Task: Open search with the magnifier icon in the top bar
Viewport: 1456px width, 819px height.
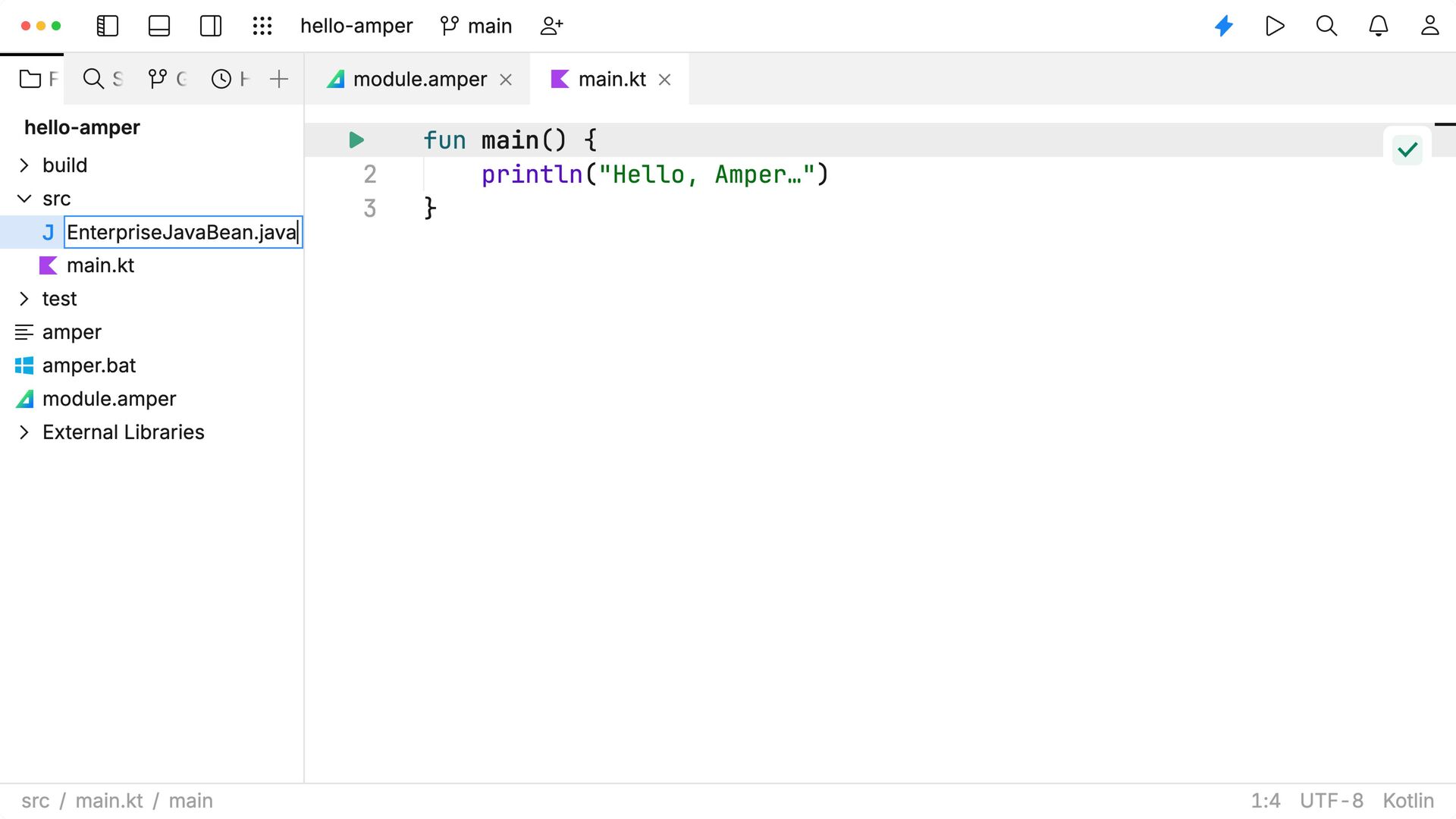Action: [1326, 26]
